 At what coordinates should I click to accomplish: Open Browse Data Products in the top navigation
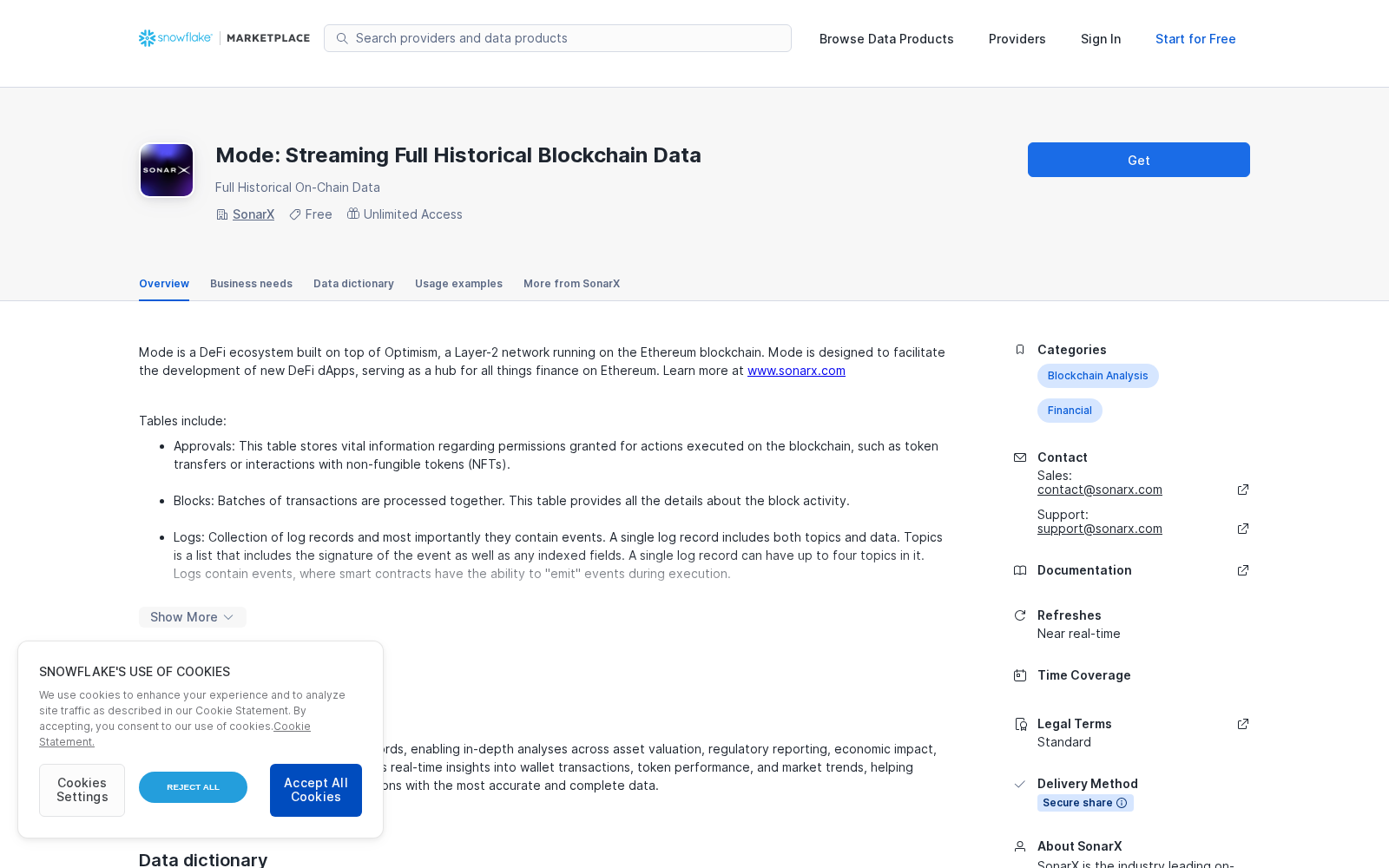[x=886, y=39]
